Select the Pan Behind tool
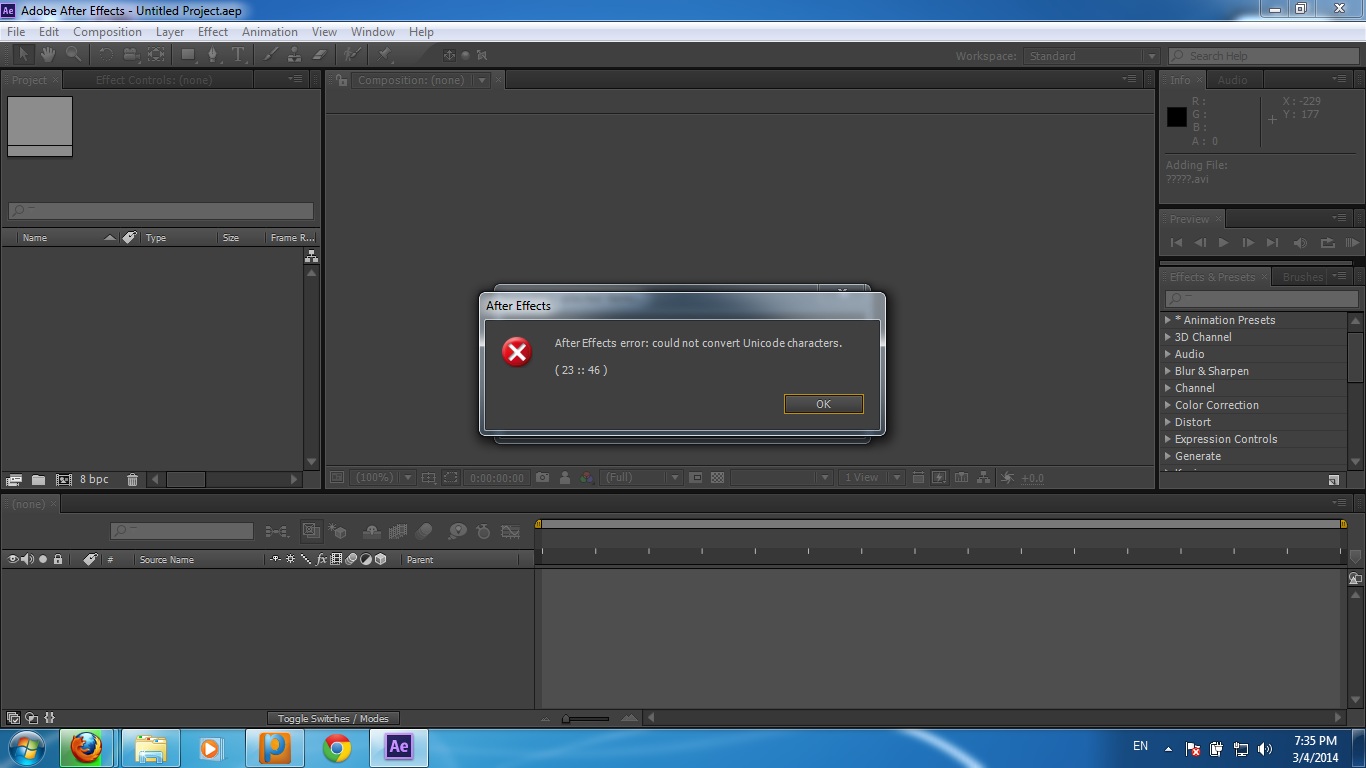The image size is (1366, 768). pos(156,55)
